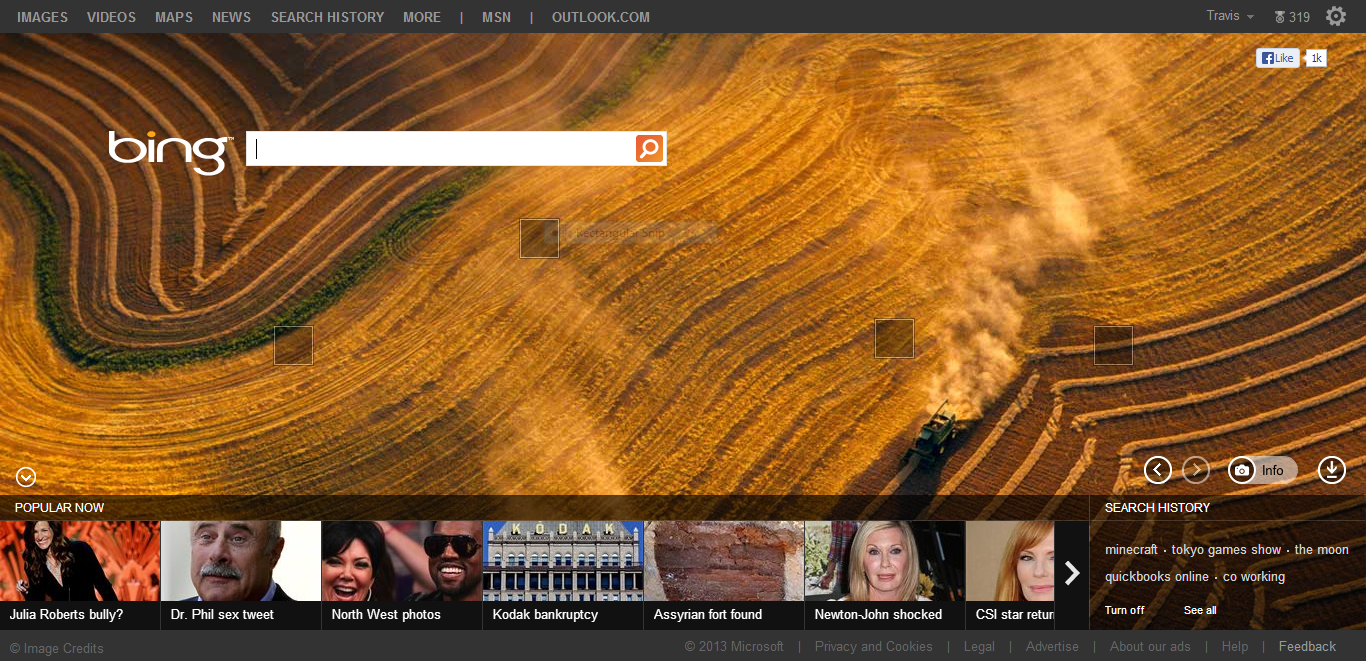This screenshot has width=1366, height=661.
Task: Open Assyrian fort found story
Action: 724,575
